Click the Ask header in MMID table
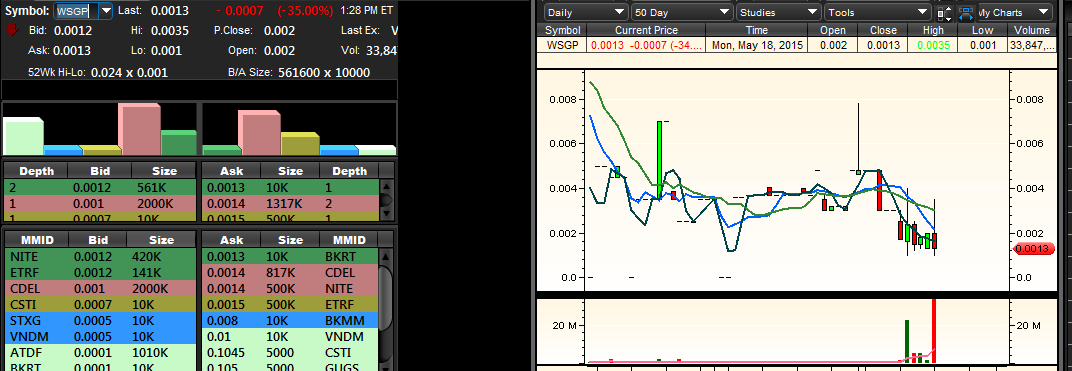The height and width of the screenshot is (371, 1072). (232, 240)
